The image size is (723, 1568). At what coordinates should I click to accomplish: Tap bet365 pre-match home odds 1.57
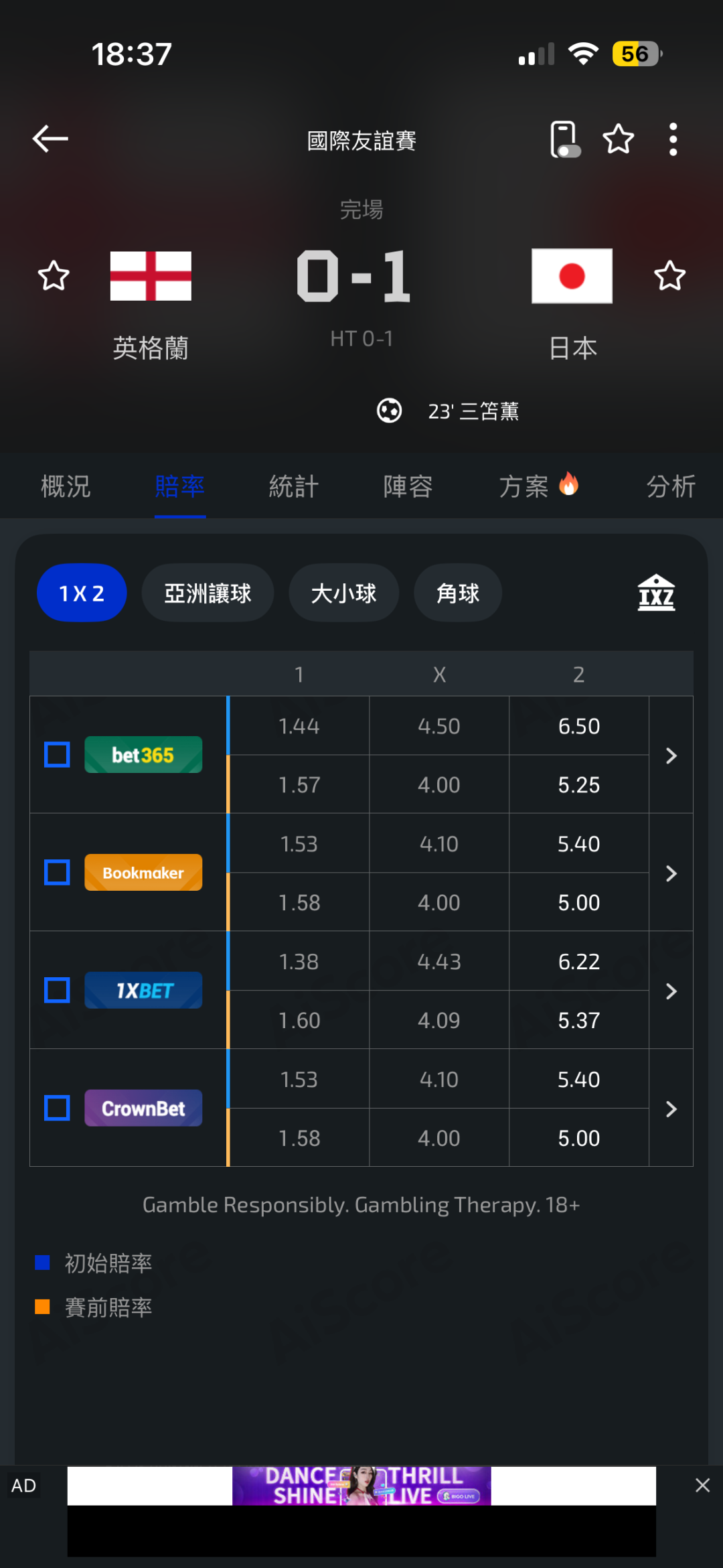299,785
